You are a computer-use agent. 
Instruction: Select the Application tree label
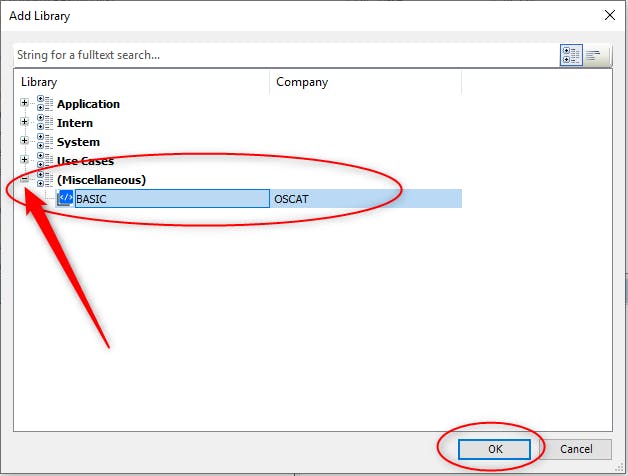tap(89, 104)
